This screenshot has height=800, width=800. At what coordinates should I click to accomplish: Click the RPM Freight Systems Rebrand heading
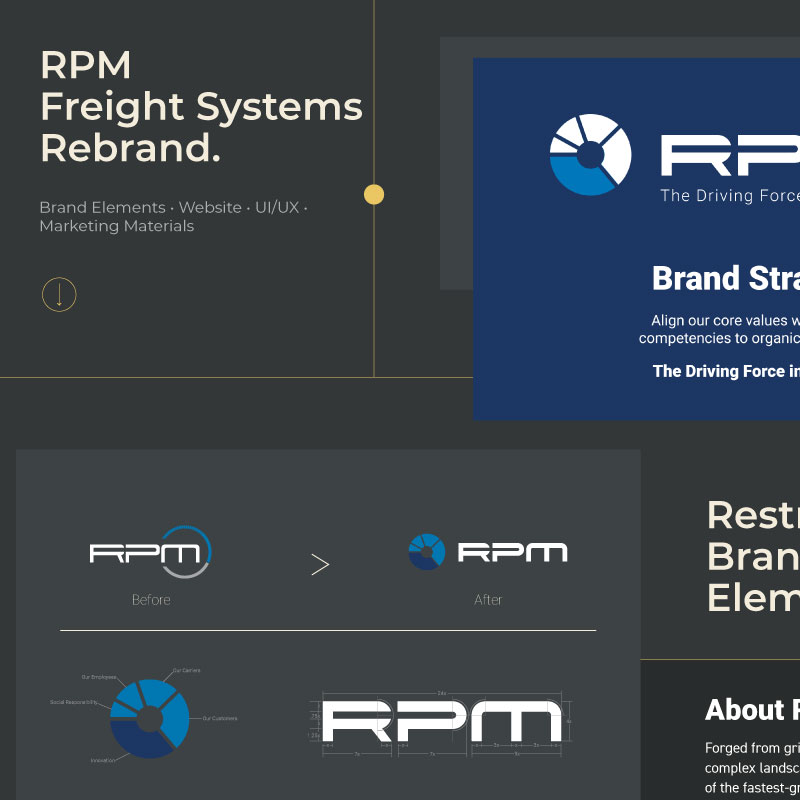pos(200,106)
